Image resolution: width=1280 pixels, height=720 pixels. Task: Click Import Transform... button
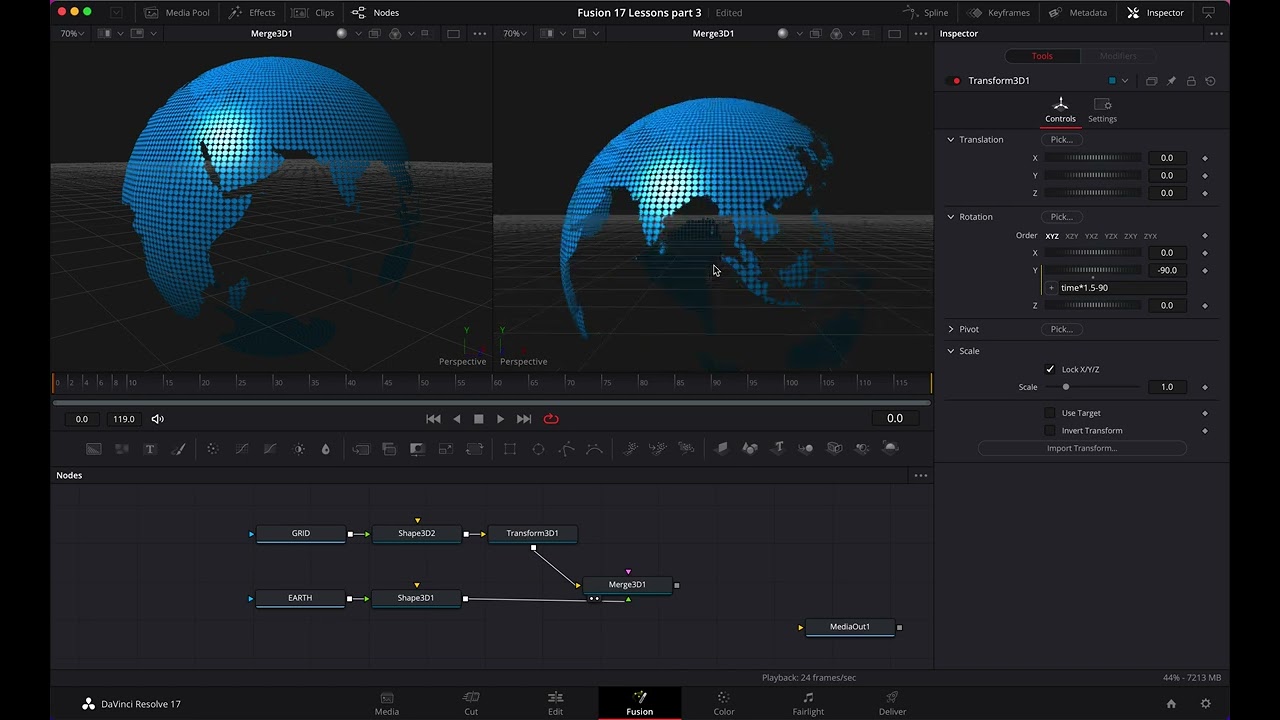tap(1082, 449)
